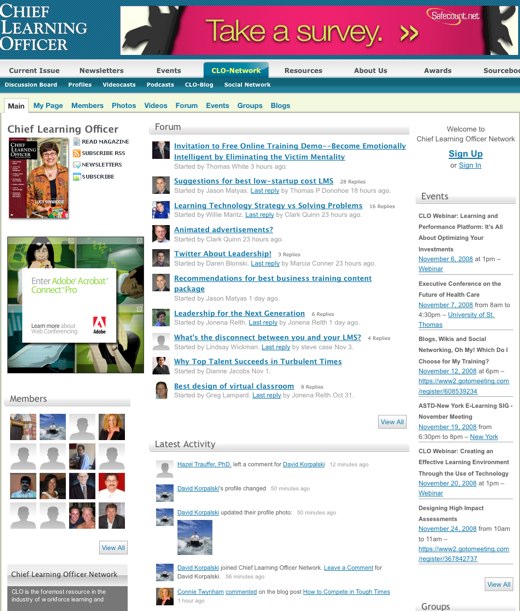The width and height of the screenshot is (520, 611).
Task: Open avatar beside 'Leadership for the Next Generation'
Action: [x=161, y=318]
